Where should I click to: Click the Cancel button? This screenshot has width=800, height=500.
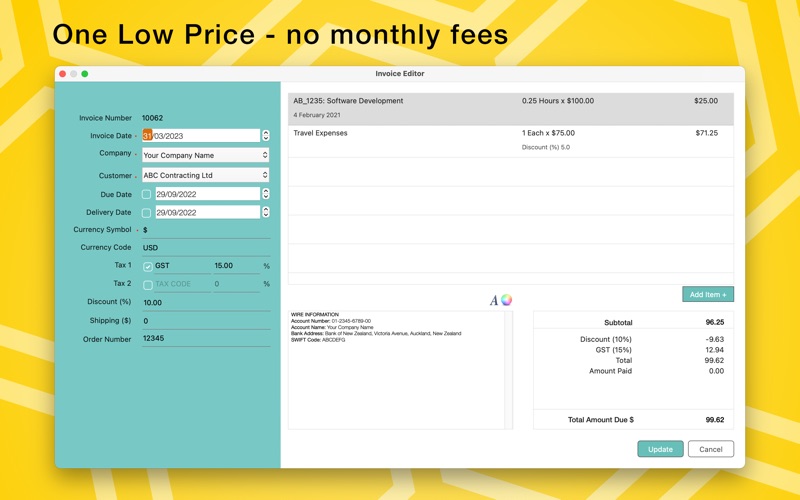point(711,449)
